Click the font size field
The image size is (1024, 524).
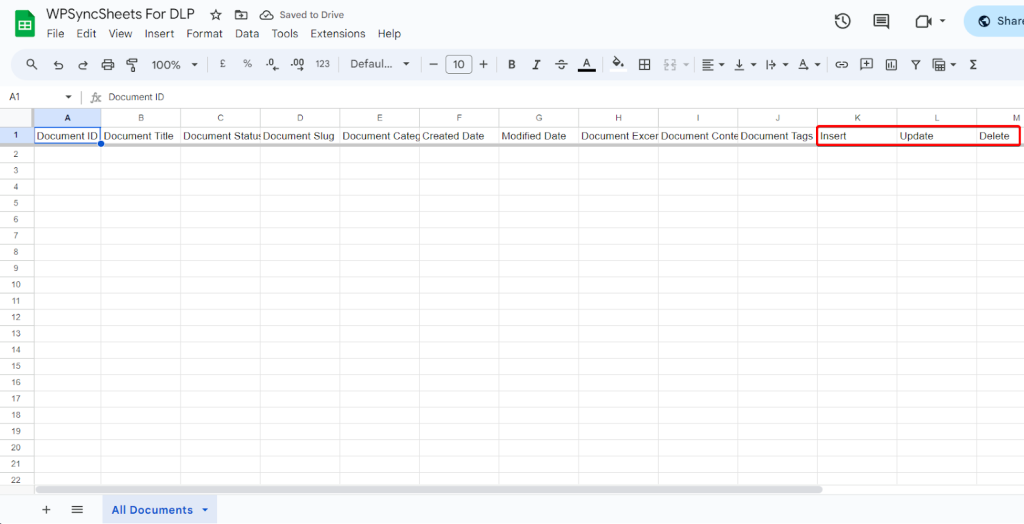tap(458, 64)
